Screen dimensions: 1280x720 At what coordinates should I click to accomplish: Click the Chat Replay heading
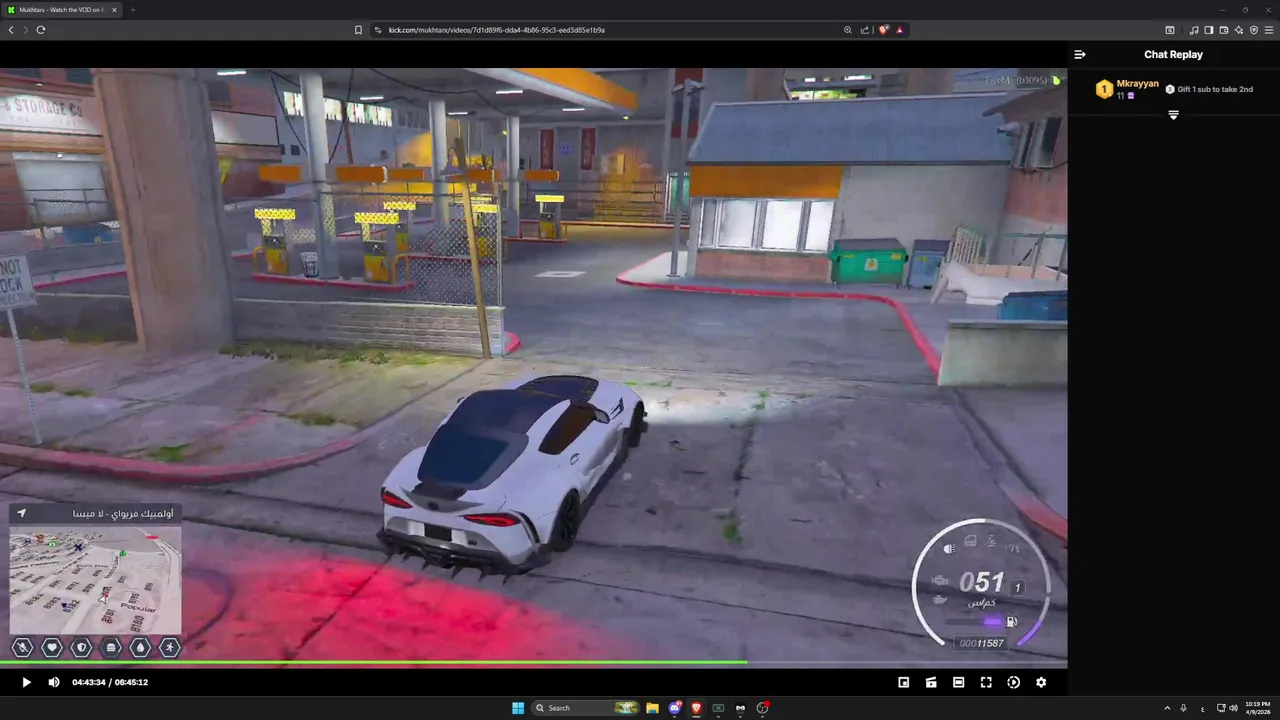[1173, 55]
